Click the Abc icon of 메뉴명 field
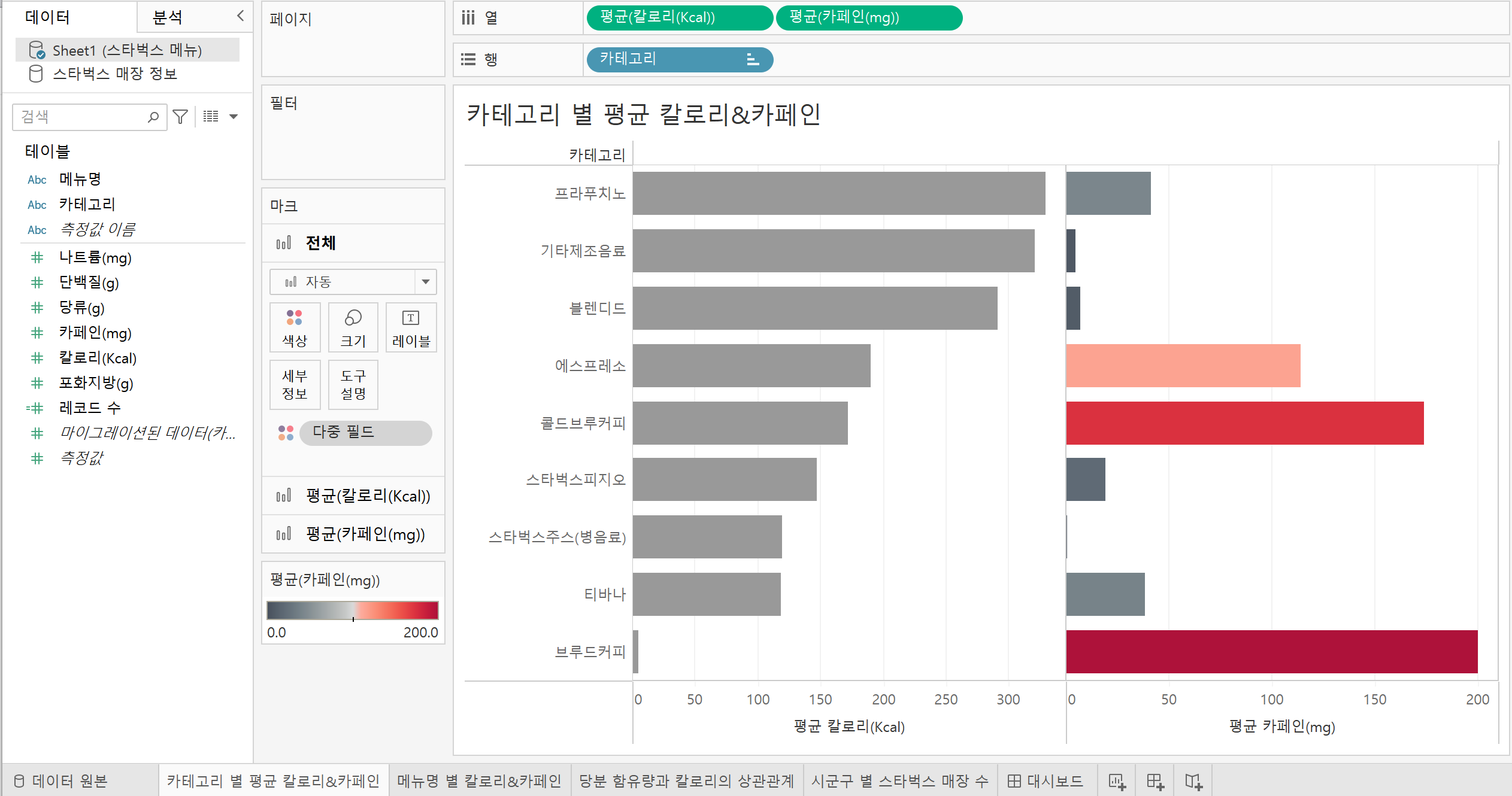The image size is (1512, 796). [37, 180]
